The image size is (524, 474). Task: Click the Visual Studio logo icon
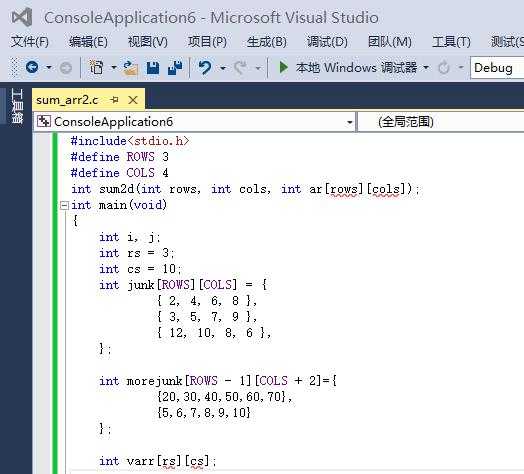[22, 17]
